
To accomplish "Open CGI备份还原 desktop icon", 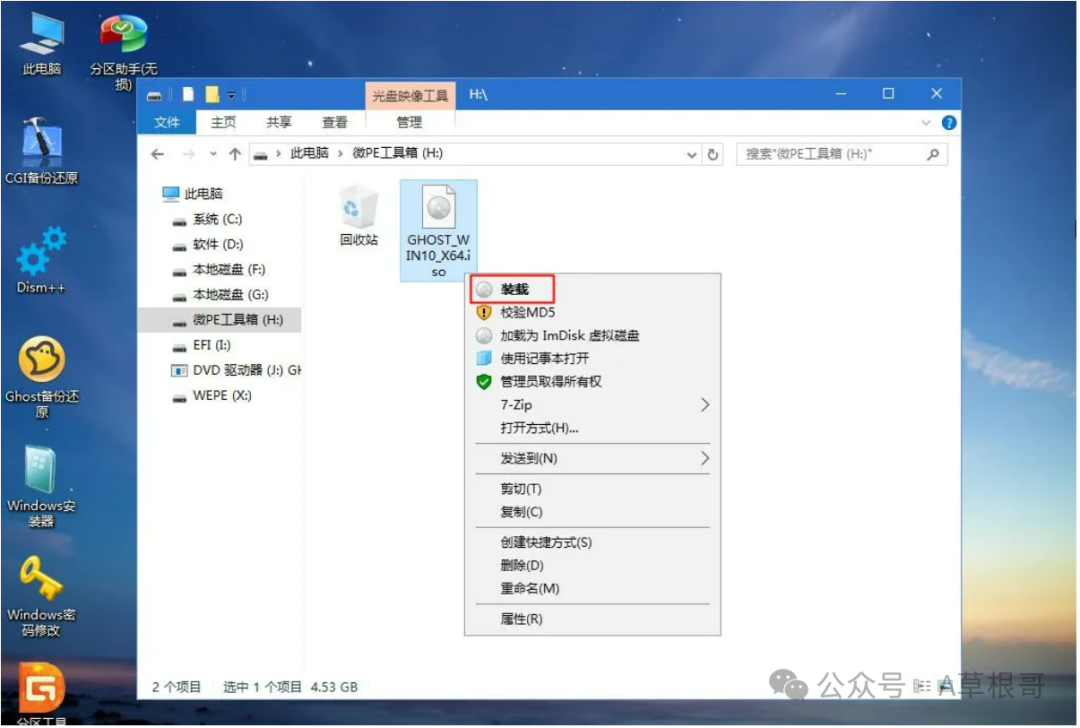I will pyautogui.click(x=41, y=151).
